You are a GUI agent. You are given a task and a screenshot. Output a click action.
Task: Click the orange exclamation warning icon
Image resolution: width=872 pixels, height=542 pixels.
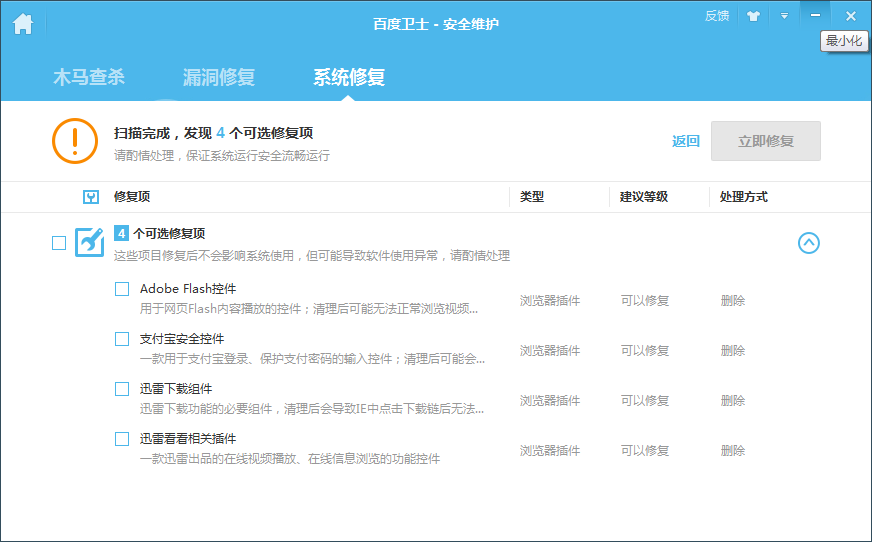pyautogui.click(x=75, y=142)
